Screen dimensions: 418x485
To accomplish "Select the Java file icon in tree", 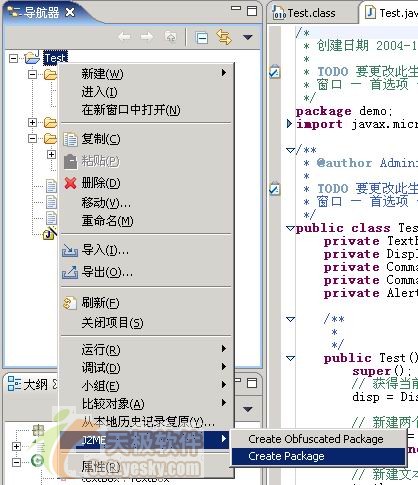I will (50, 233).
